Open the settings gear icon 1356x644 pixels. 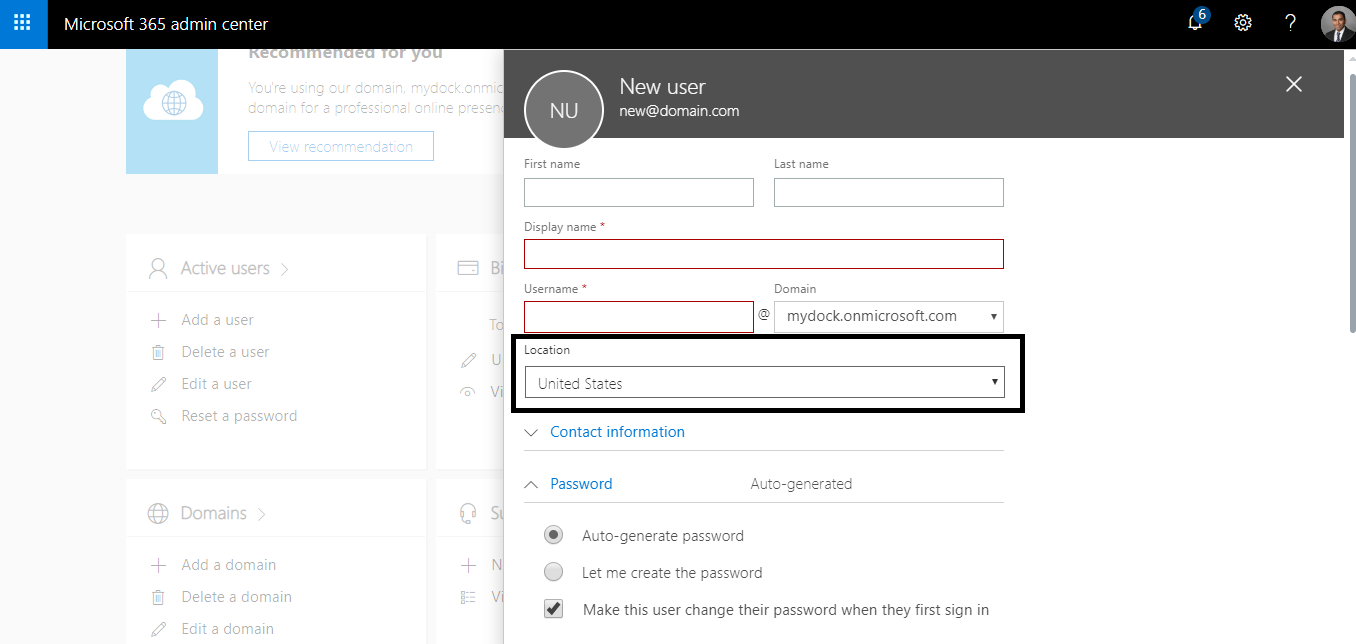1243,23
